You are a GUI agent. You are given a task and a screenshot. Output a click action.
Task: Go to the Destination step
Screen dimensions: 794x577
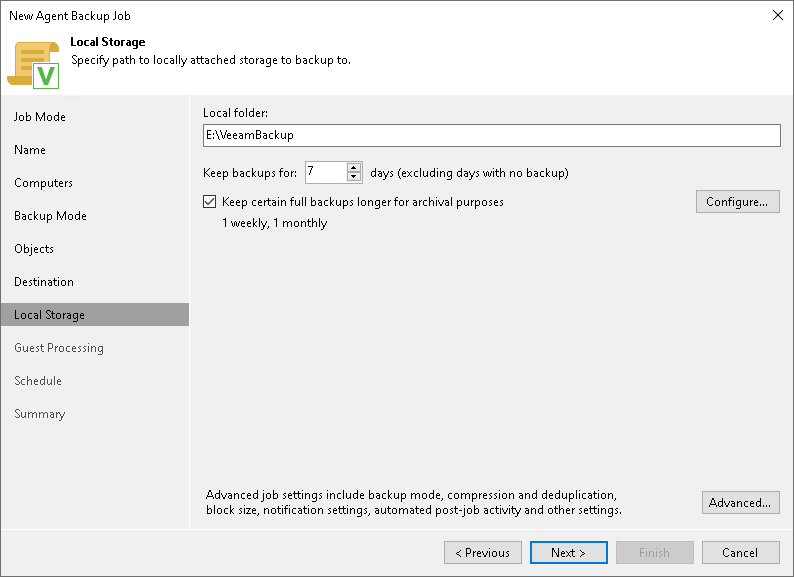pyautogui.click(x=44, y=282)
